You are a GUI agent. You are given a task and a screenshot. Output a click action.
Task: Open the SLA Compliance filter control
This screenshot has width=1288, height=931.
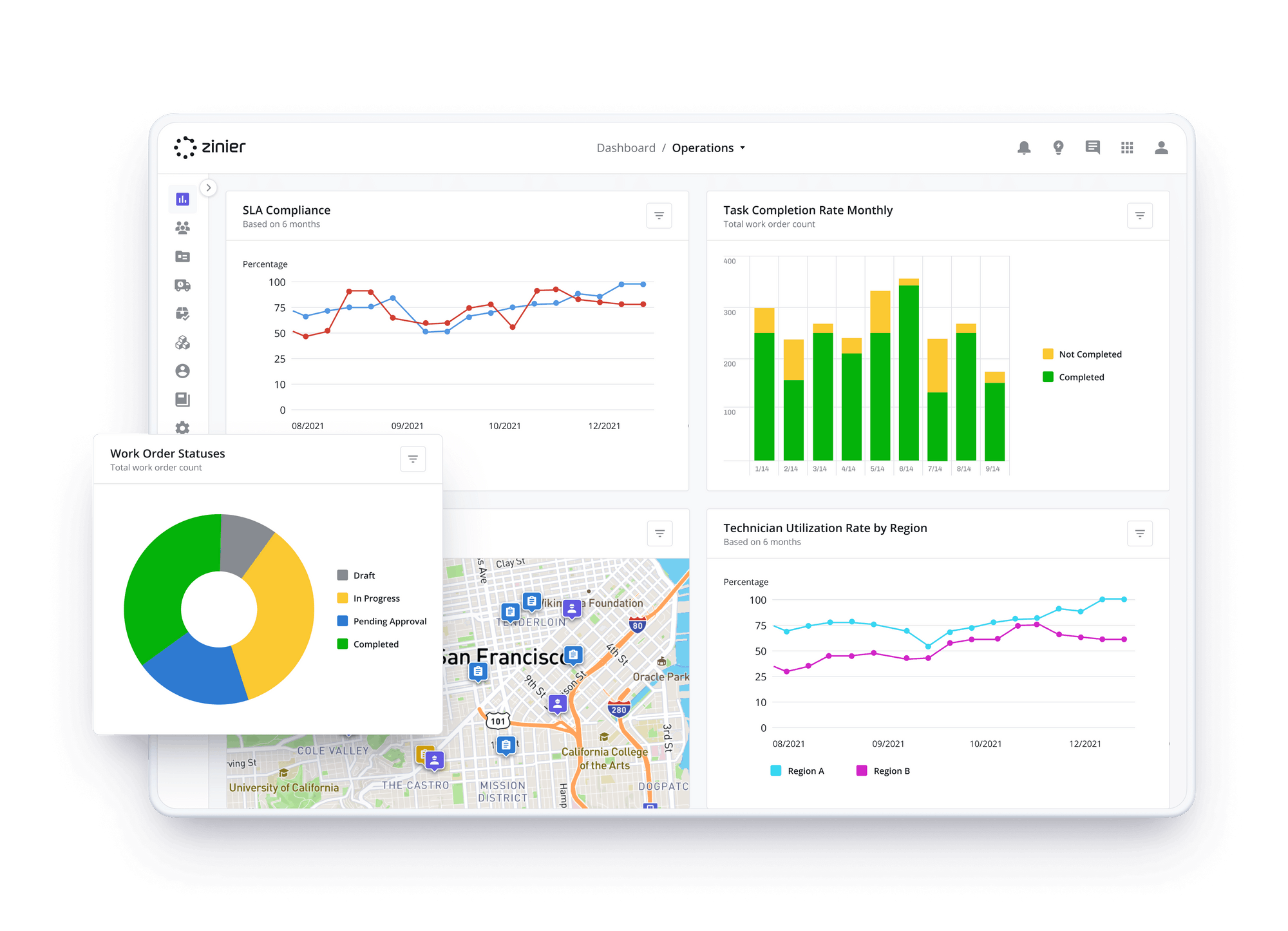click(659, 215)
